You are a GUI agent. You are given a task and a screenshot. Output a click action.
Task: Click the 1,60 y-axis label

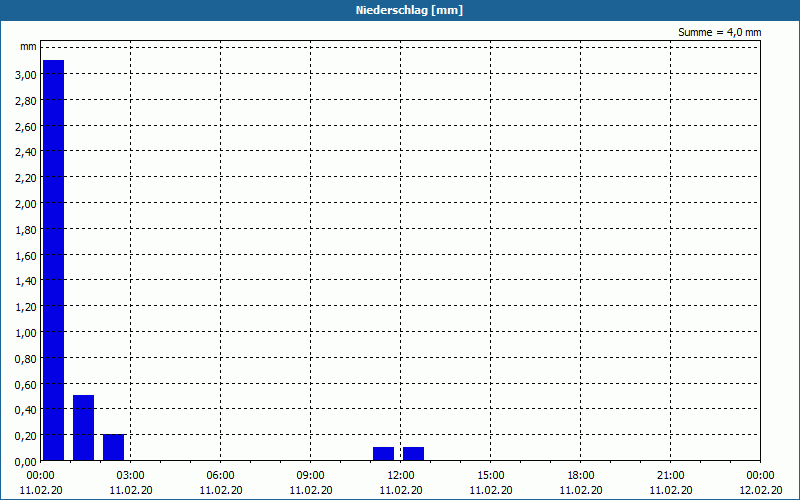pos(26,256)
